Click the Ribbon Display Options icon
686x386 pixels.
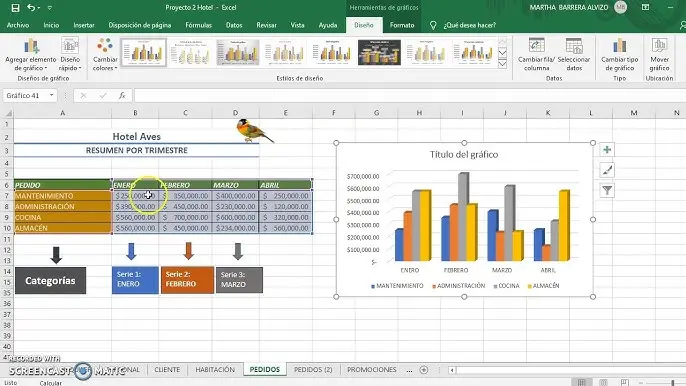click(x=645, y=7)
